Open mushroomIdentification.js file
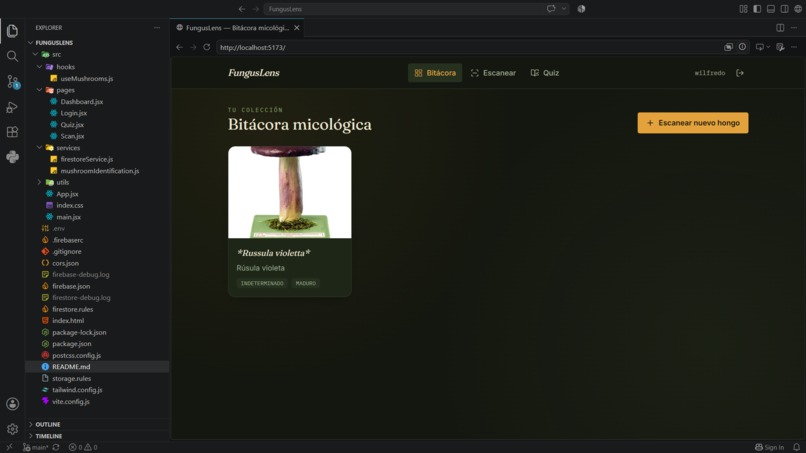Image resolution: width=806 pixels, height=453 pixels. [100, 171]
